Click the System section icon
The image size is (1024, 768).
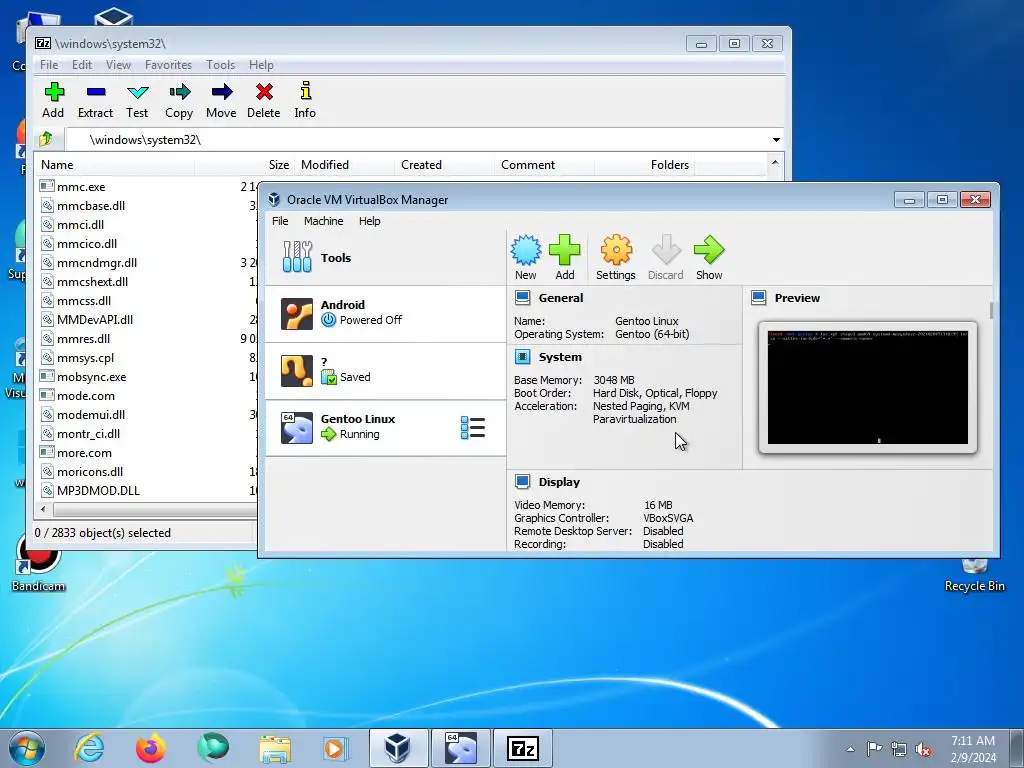522,357
